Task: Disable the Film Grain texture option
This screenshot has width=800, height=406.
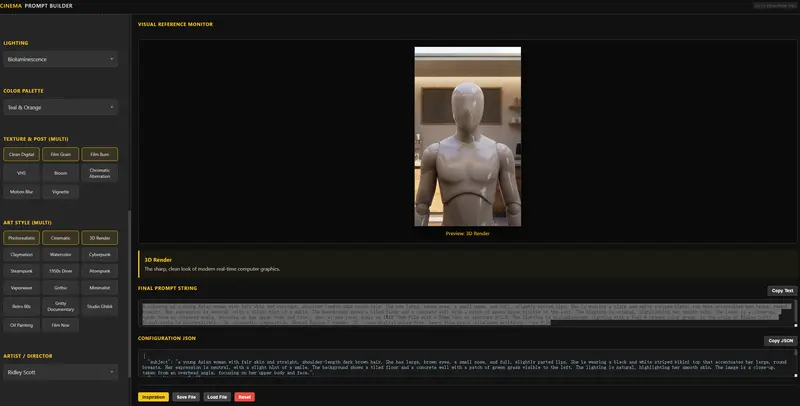Action: click(x=60, y=154)
